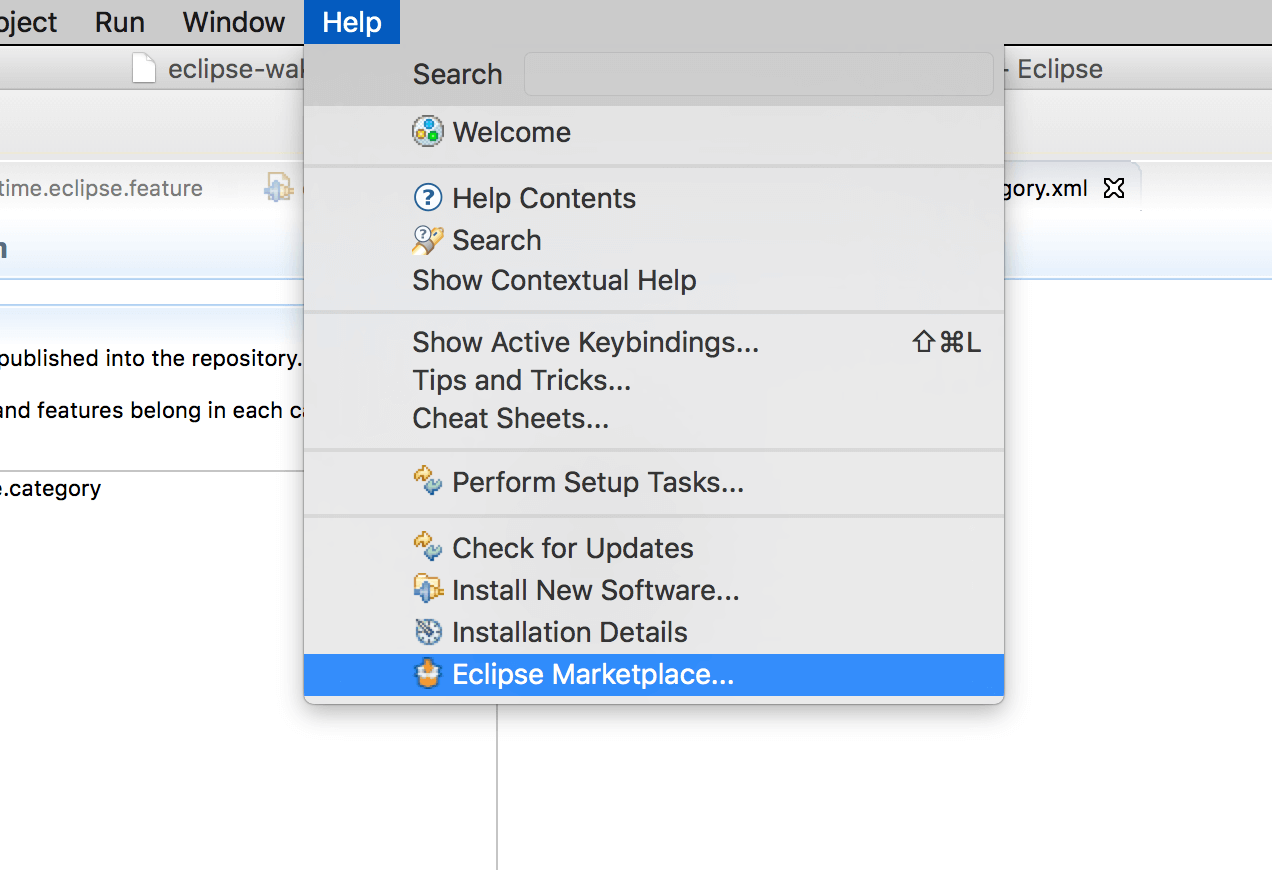The image size is (1272, 870).
Task: Click the Eclipse Marketplace basket icon
Action: (428, 675)
